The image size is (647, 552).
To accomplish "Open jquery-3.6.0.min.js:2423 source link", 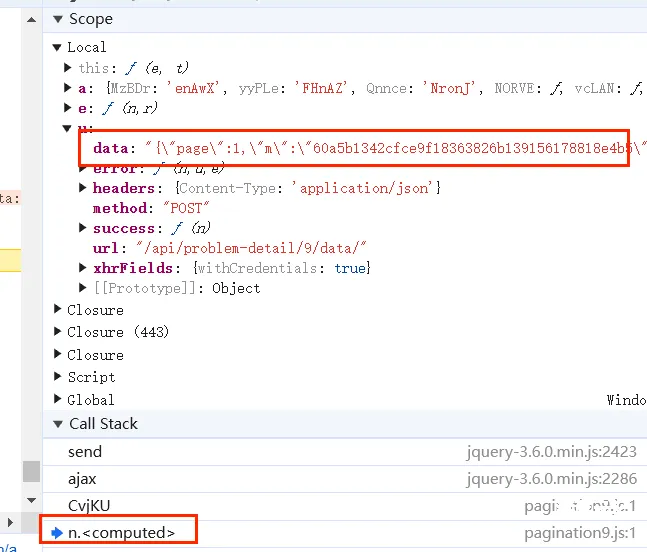I will 551,452.
